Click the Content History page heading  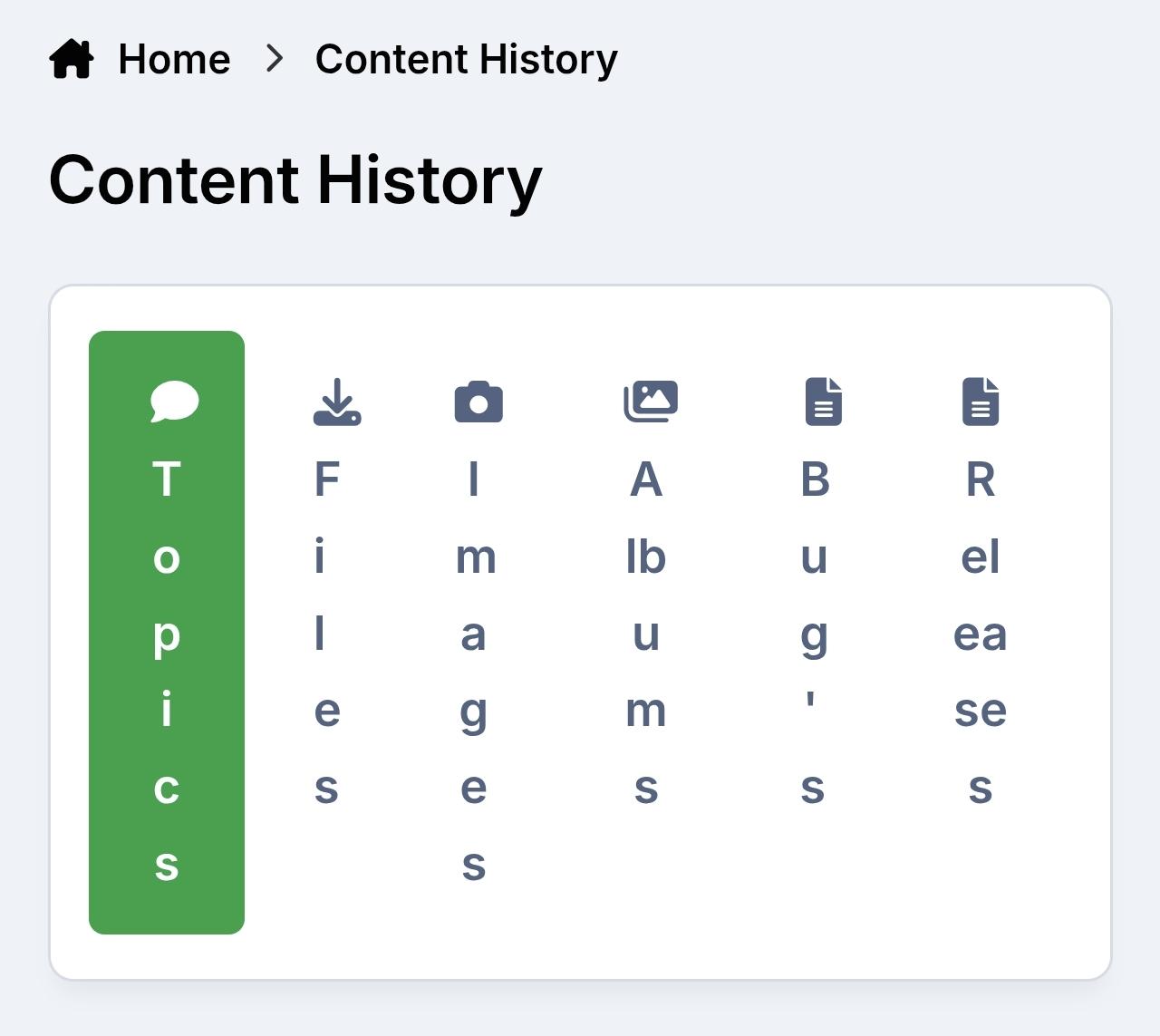[x=295, y=180]
